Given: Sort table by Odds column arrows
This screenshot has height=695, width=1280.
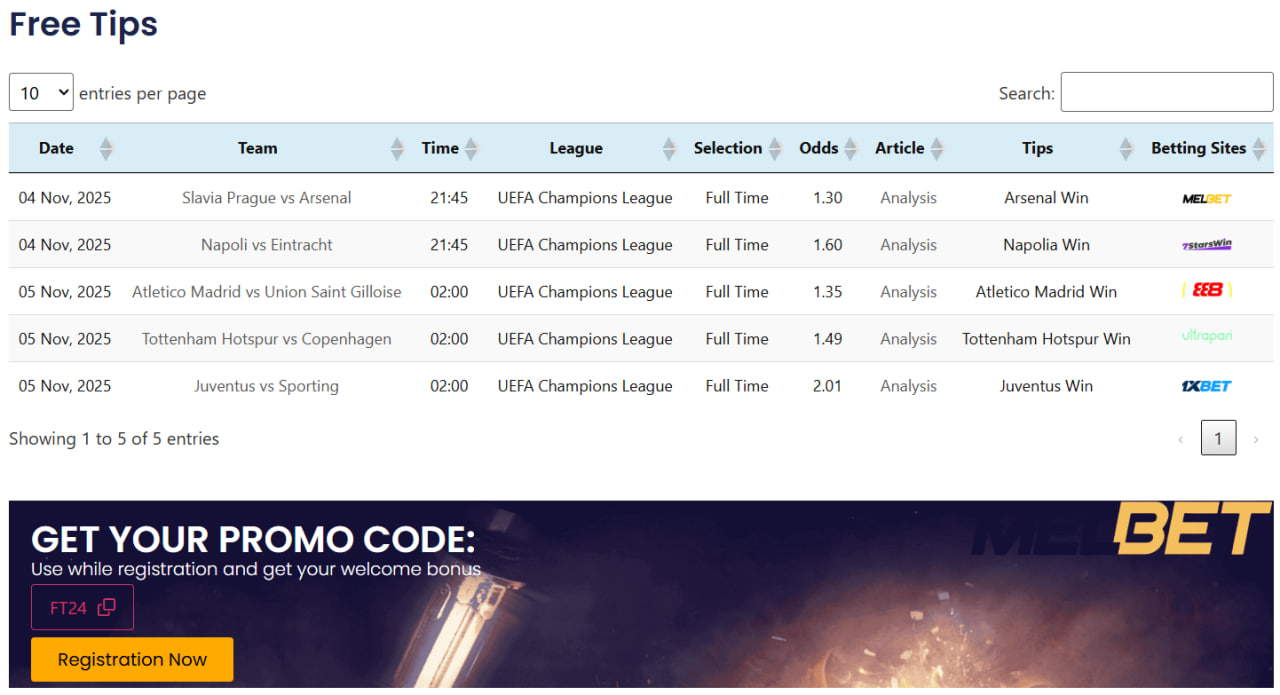Looking at the screenshot, I should pos(850,149).
